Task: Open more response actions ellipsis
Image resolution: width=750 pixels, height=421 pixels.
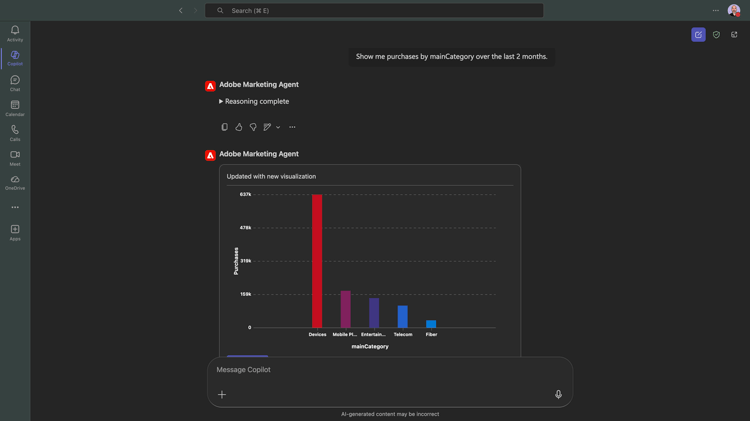Action: point(292,127)
